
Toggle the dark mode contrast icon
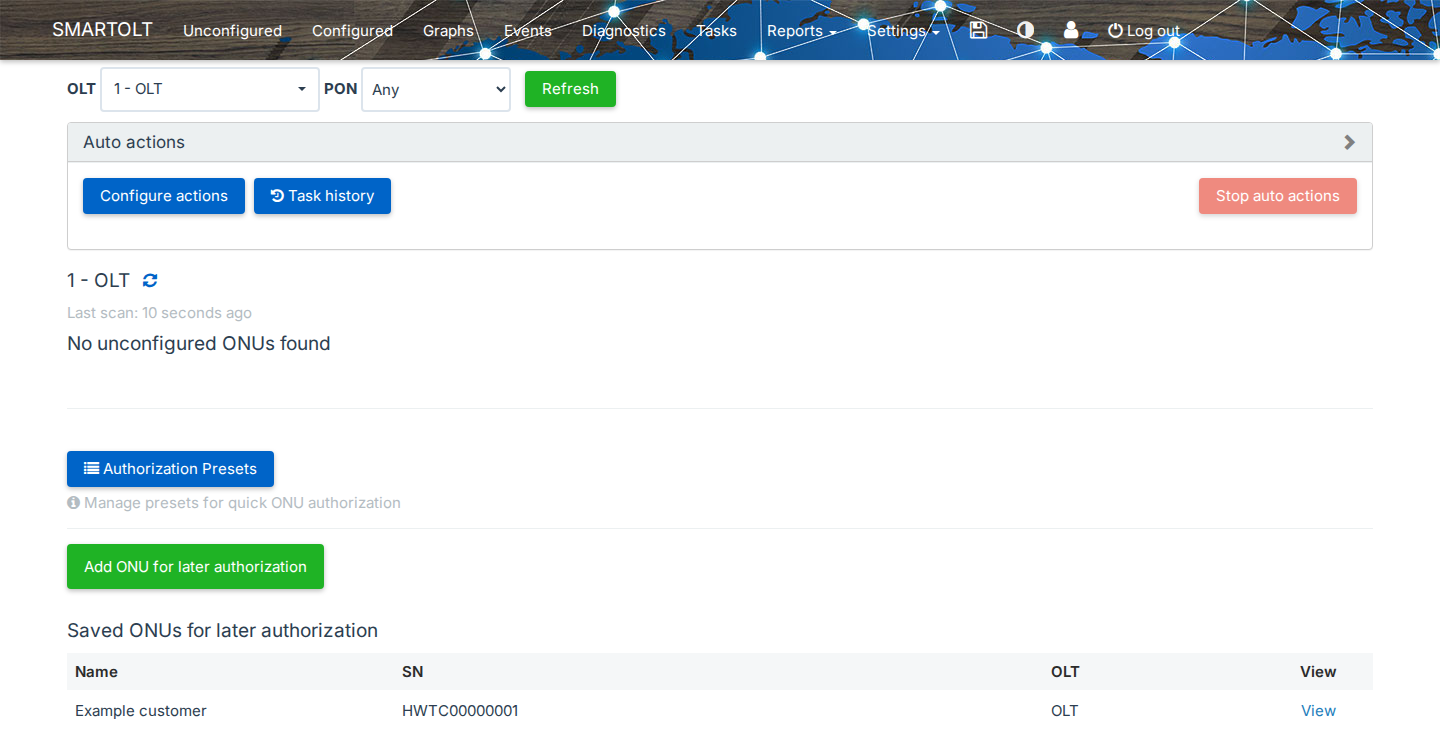click(1025, 30)
